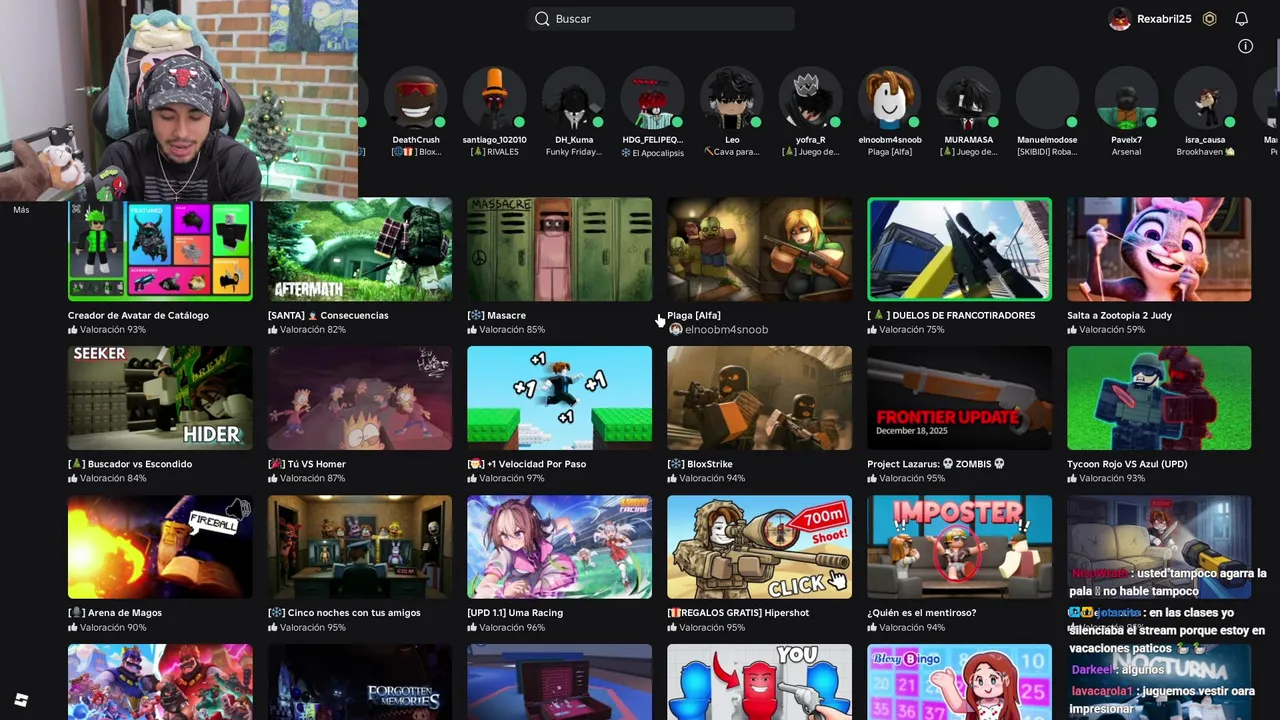Open Pavelx7 friend avatar
This screenshot has width=1280, height=720.
[1126, 98]
